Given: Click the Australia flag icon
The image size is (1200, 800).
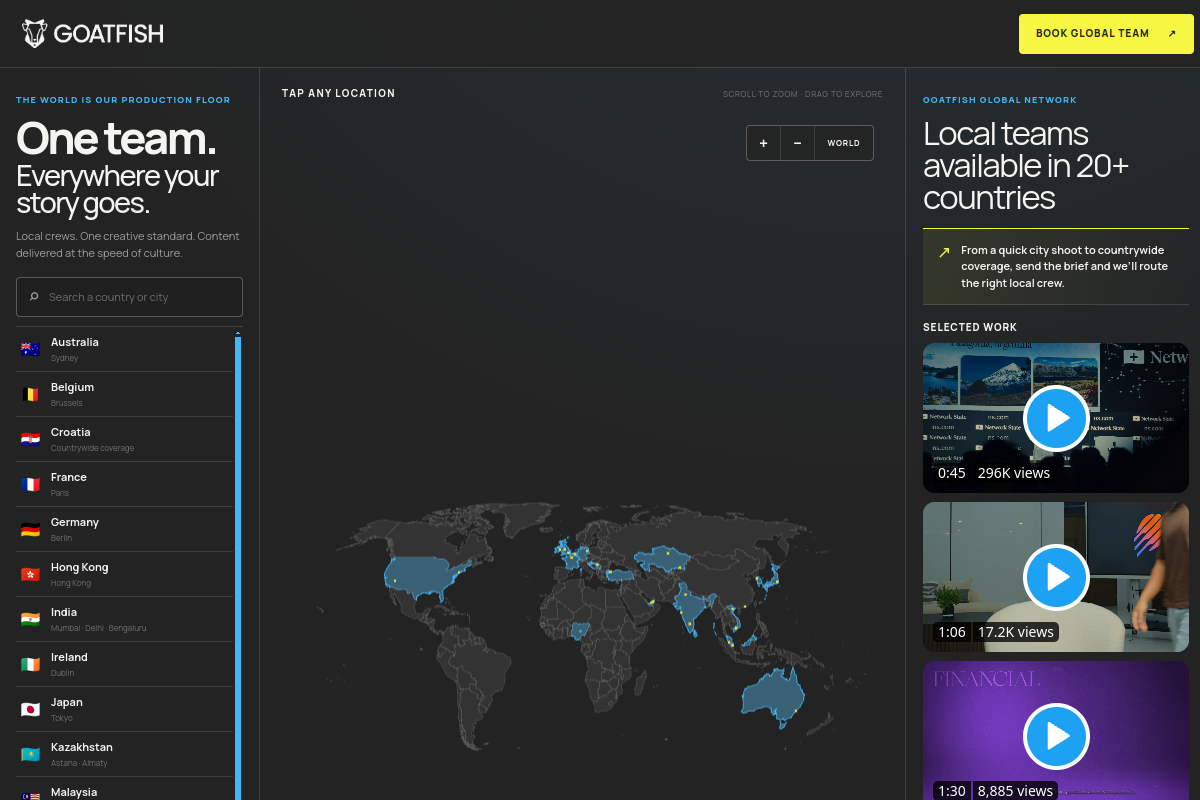Looking at the screenshot, I should (30, 349).
